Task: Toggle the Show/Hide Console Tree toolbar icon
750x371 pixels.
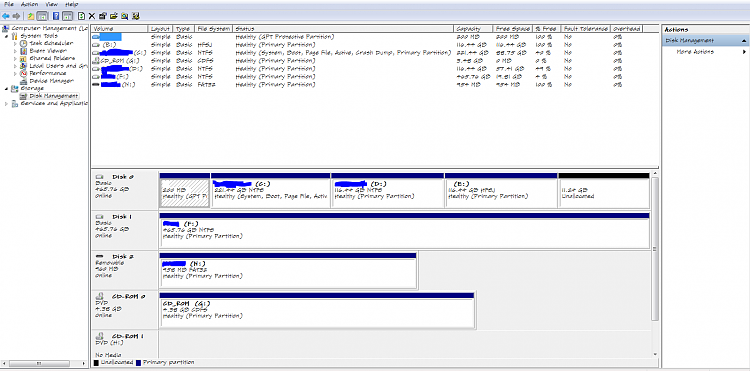Action: [42, 16]
